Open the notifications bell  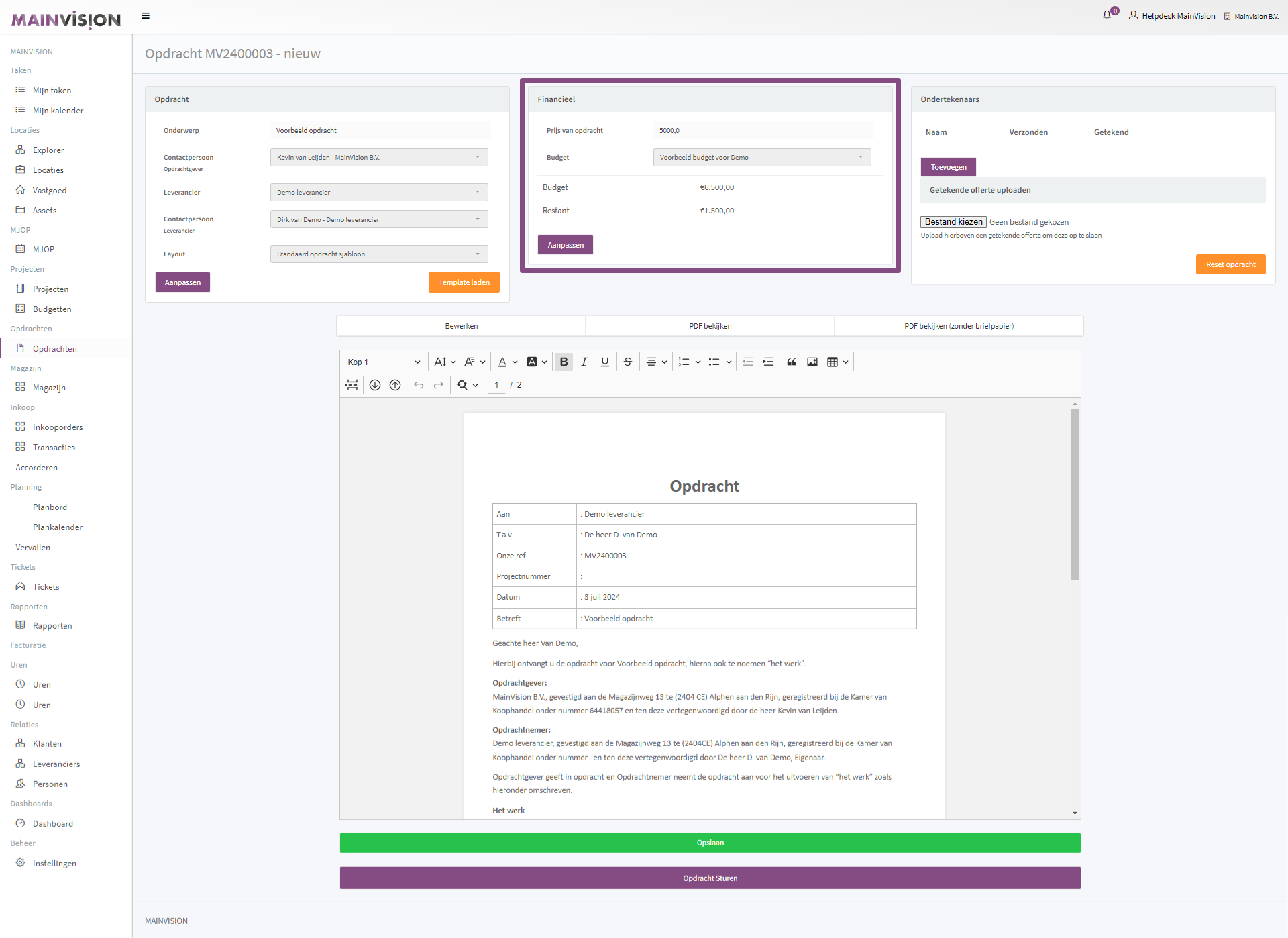pyautogui.click(x=1107, y=15)
